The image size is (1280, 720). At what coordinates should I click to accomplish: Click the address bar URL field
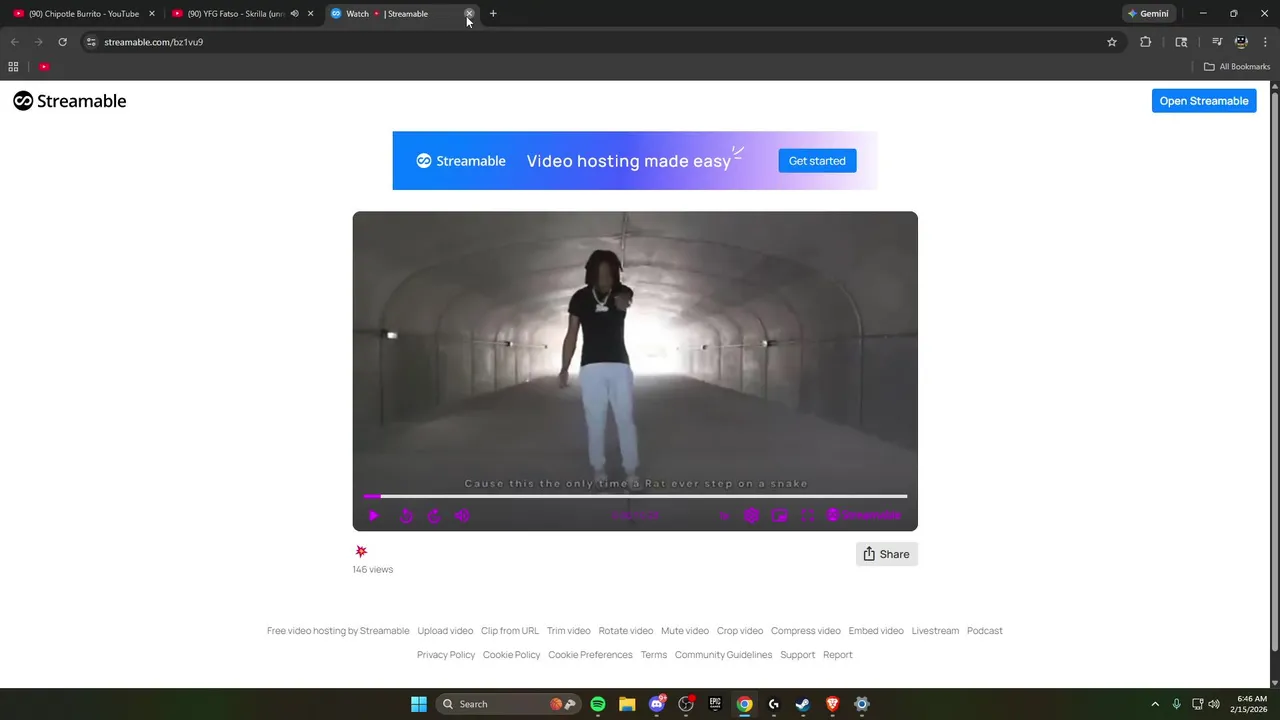click(600, 42)
